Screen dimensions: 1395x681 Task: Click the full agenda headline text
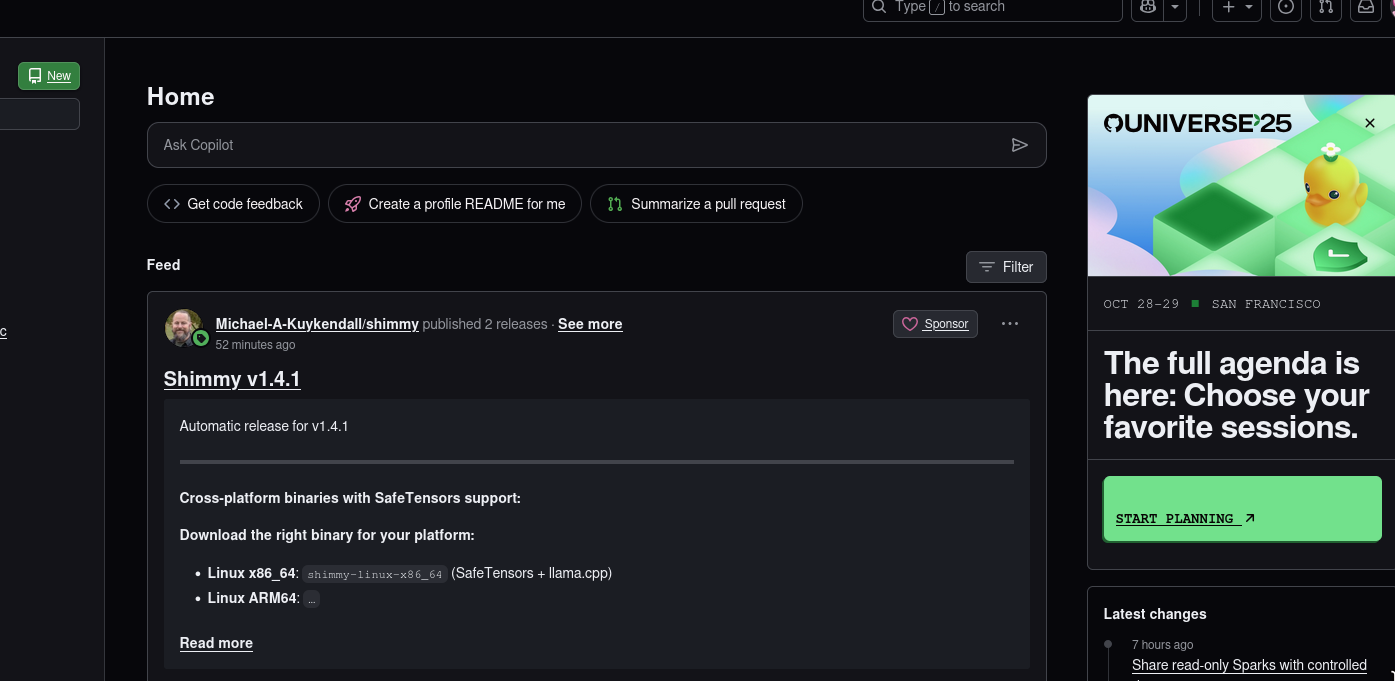point(1236,395)
